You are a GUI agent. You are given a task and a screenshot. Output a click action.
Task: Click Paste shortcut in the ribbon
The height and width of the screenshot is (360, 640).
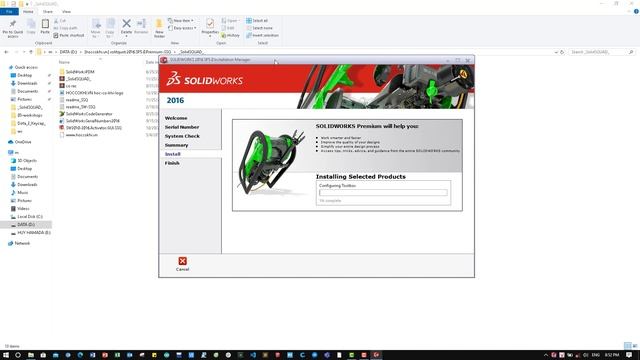coord(69,36)
